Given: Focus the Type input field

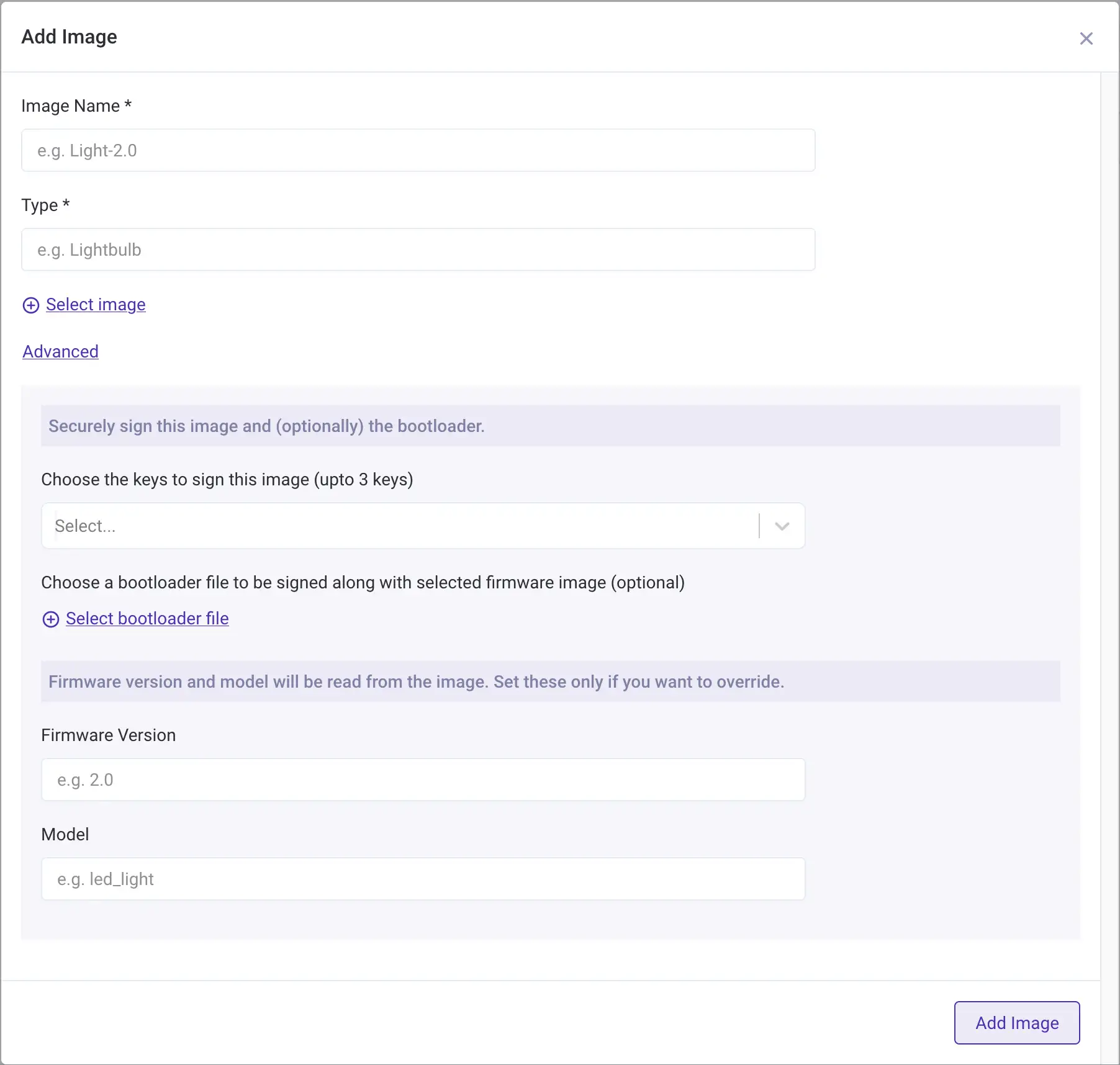Looking at the screenshot, I should (x=418, y=250).
